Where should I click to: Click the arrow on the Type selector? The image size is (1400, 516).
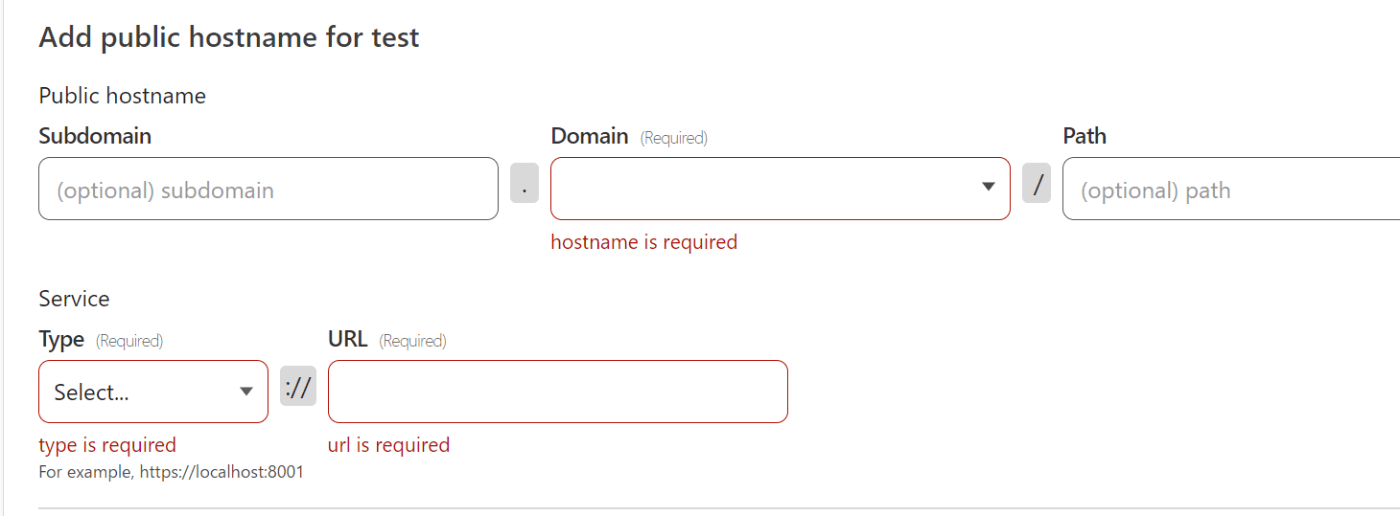(x=246, y=392)
